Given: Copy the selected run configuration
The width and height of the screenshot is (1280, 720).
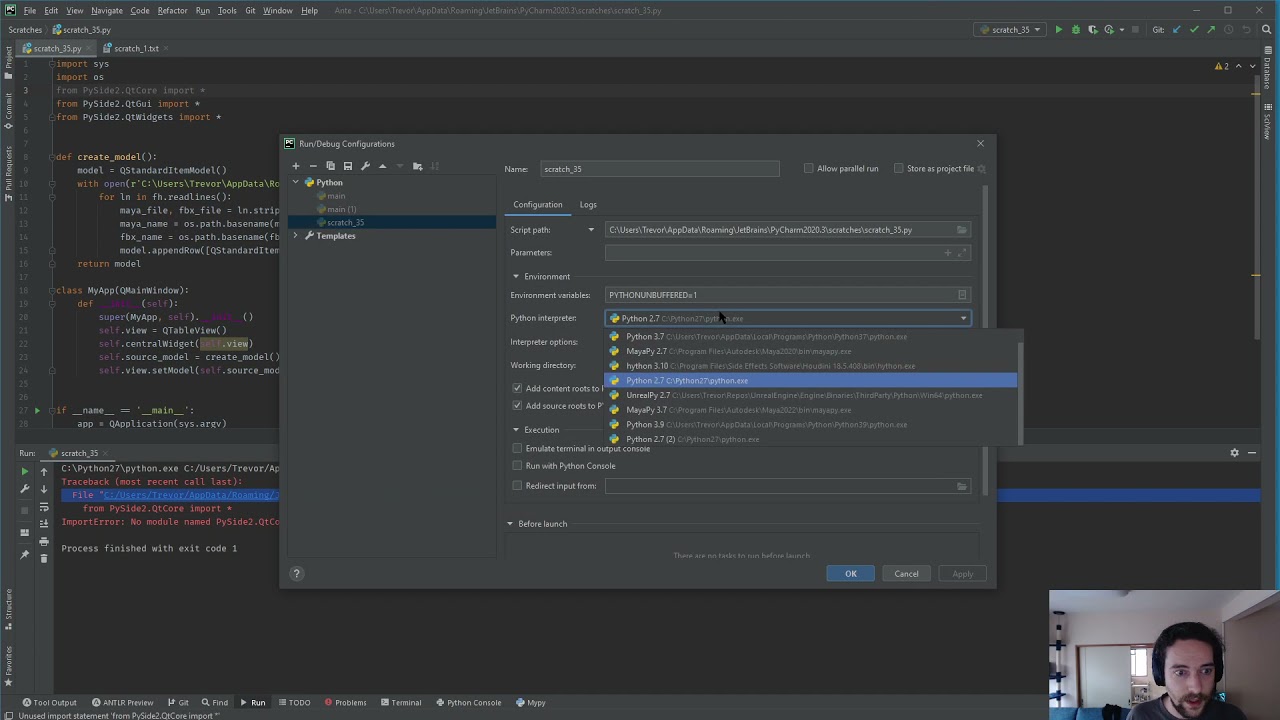Looking at the screenshot, I should (x=330, y=166).
